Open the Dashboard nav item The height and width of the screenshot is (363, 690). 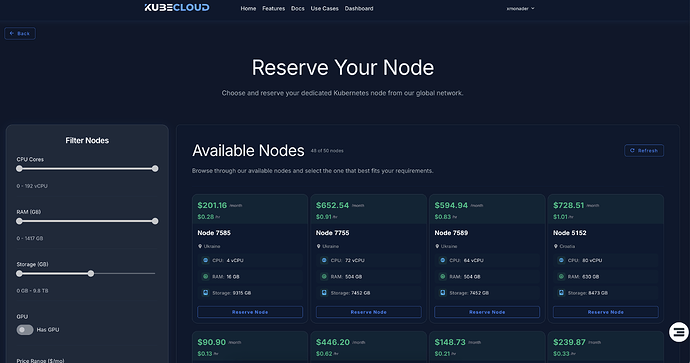359,8
